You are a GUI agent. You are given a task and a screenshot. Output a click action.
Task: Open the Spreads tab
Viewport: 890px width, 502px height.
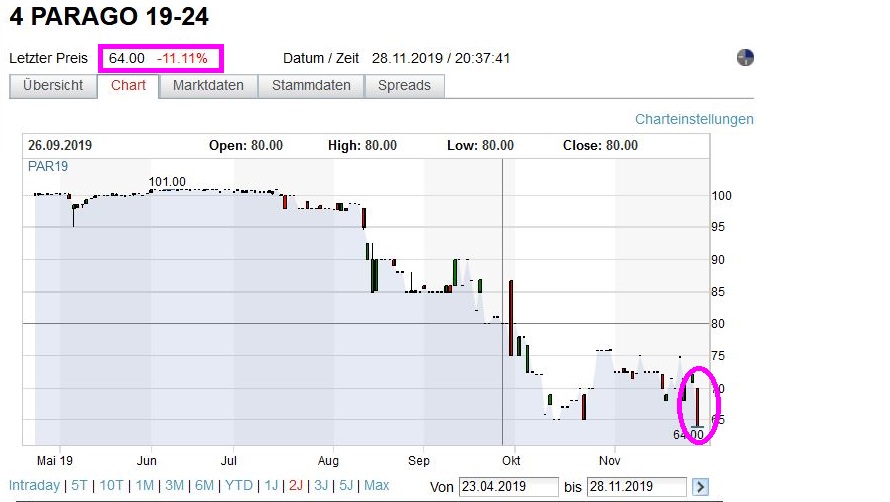point(404,86)
